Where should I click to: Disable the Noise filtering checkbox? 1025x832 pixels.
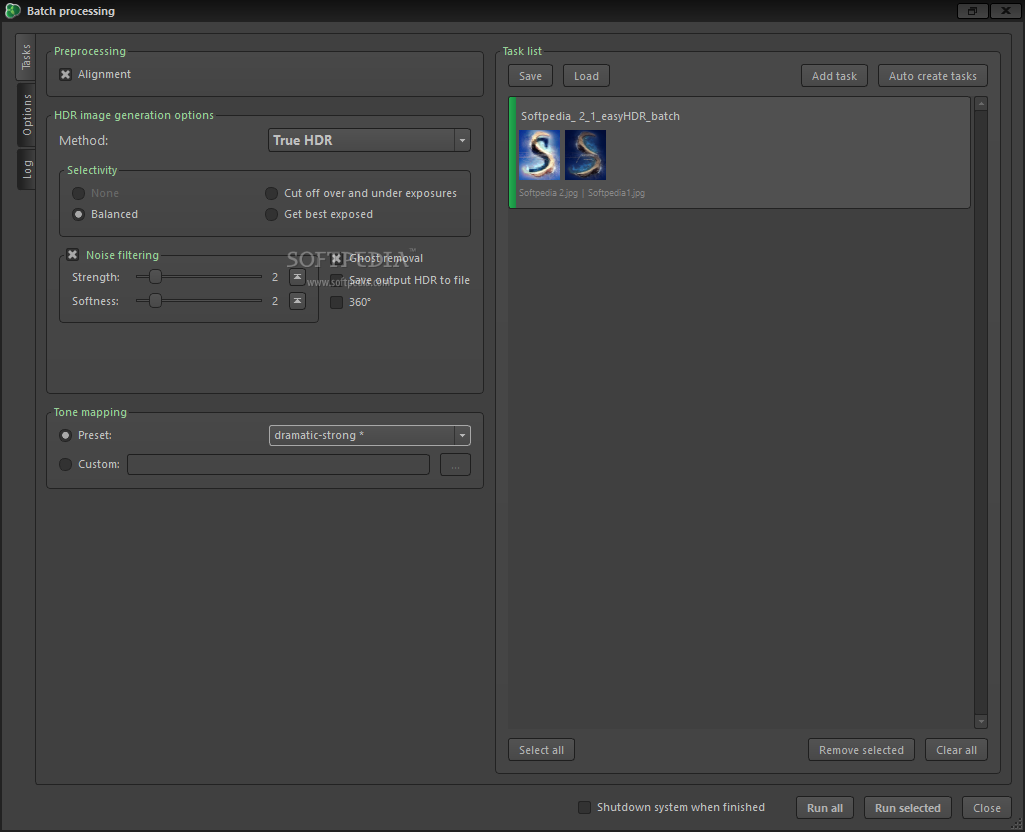73,255
